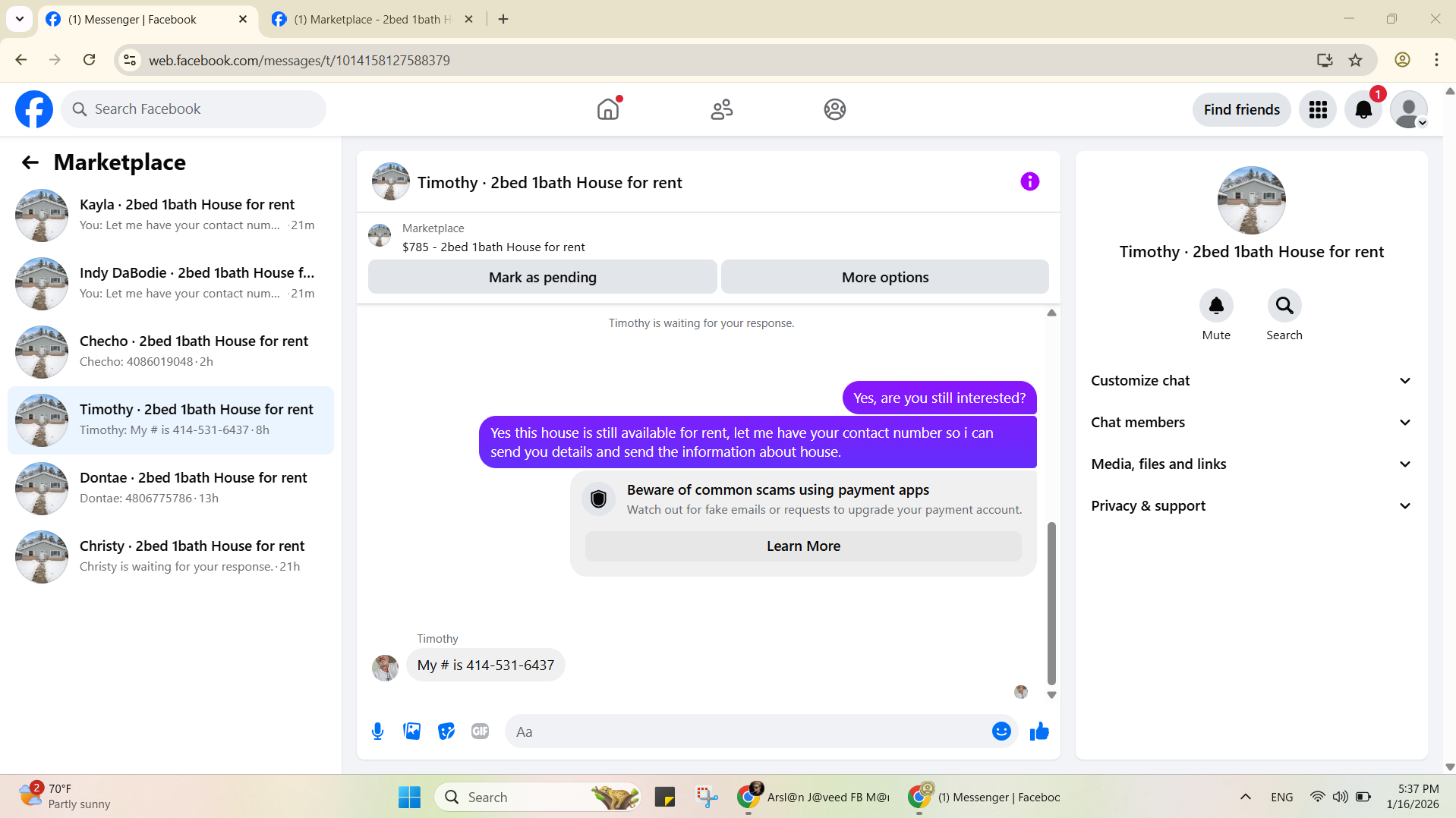Open Indy DaBodie's conversation
This screenshot has width=1456, height=818.
click(x=171, y=283)
